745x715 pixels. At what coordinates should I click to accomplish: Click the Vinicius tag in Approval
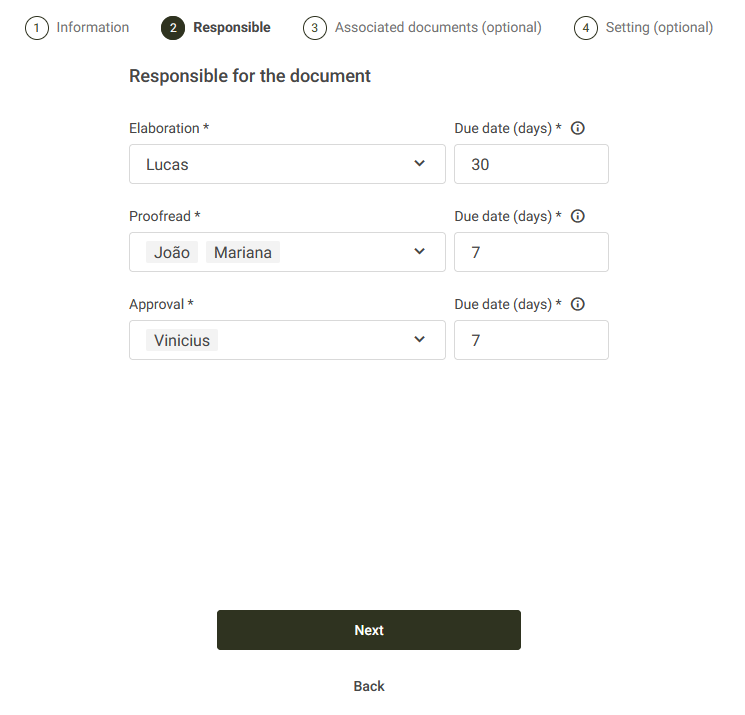(x=181, y=340)
